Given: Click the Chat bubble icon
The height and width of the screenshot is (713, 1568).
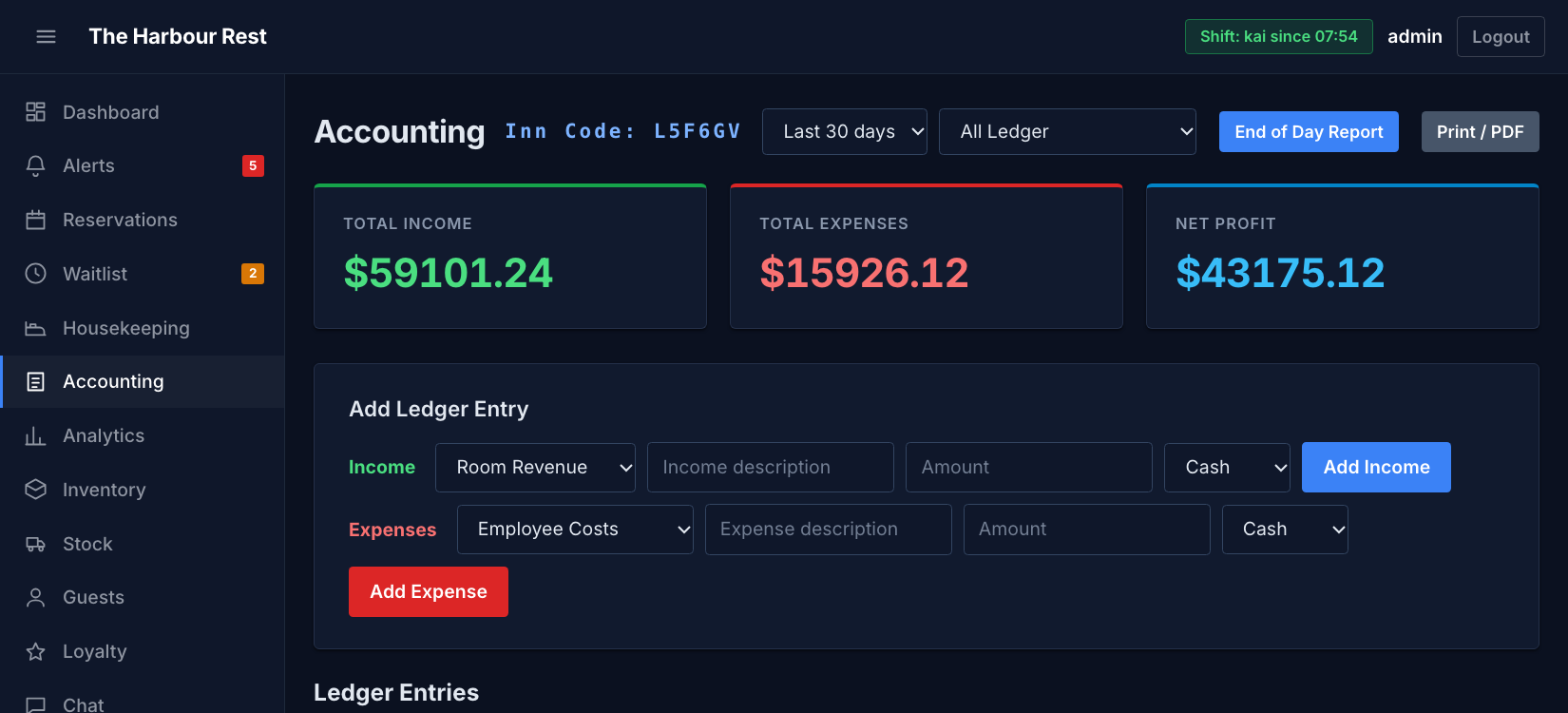Looking at the screenshot, I should [35, 704].
